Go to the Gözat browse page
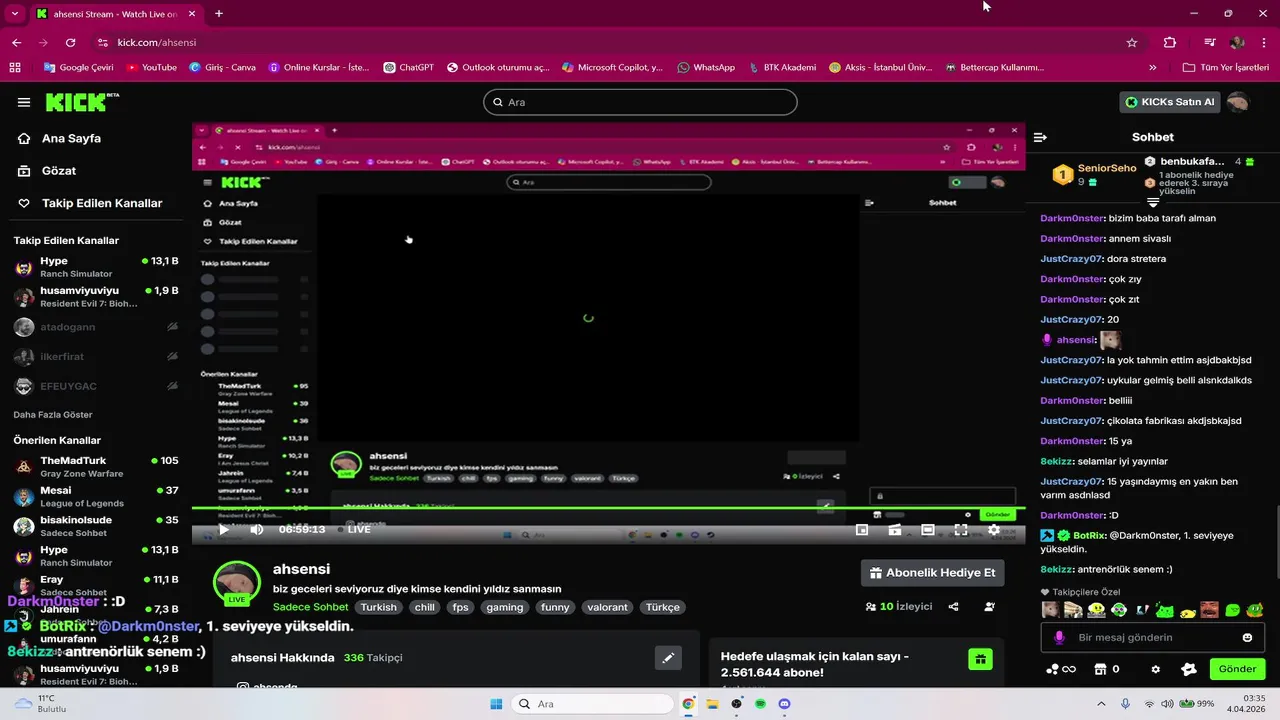 click(47, 171)
